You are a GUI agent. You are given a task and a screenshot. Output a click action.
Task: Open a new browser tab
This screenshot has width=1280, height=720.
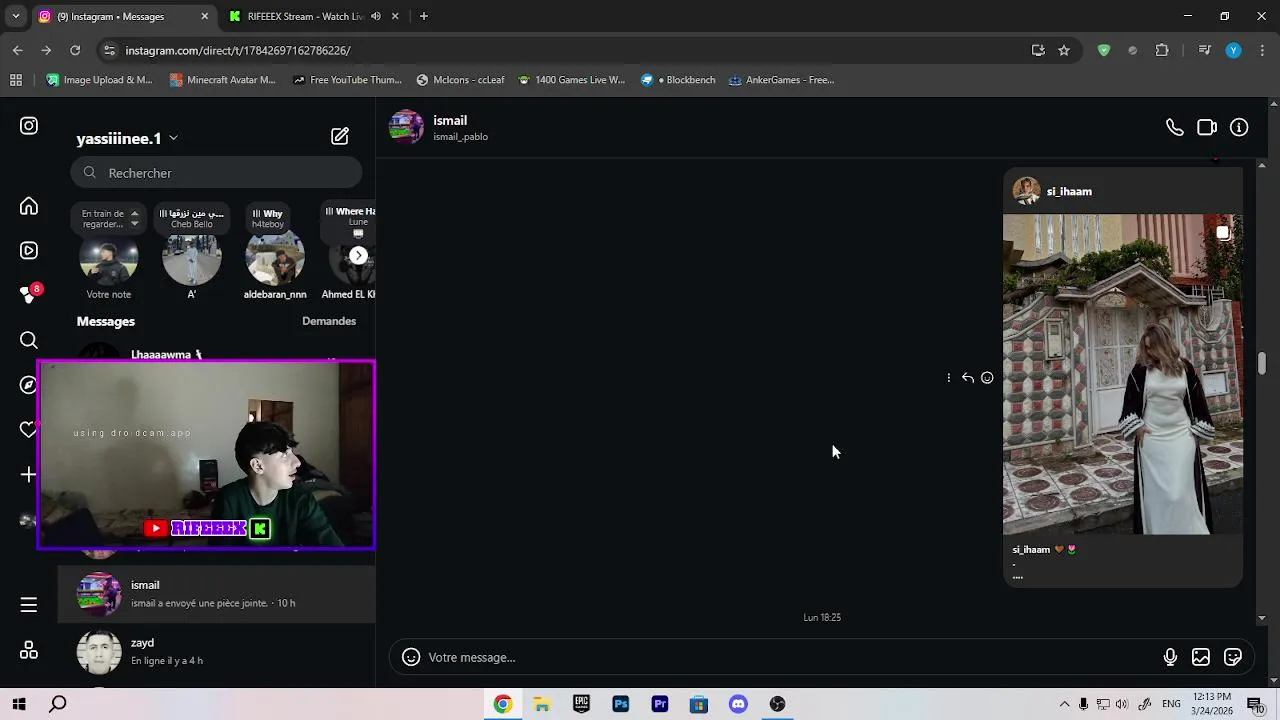point(424,16)
